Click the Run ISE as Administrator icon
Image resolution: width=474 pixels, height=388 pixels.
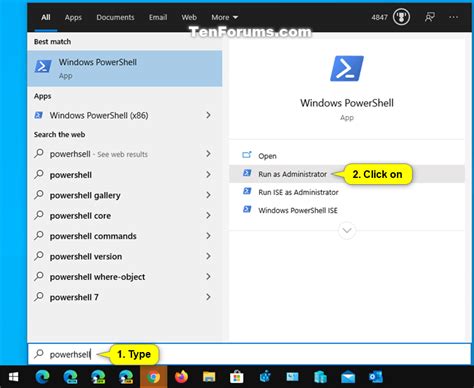point(247,192)
